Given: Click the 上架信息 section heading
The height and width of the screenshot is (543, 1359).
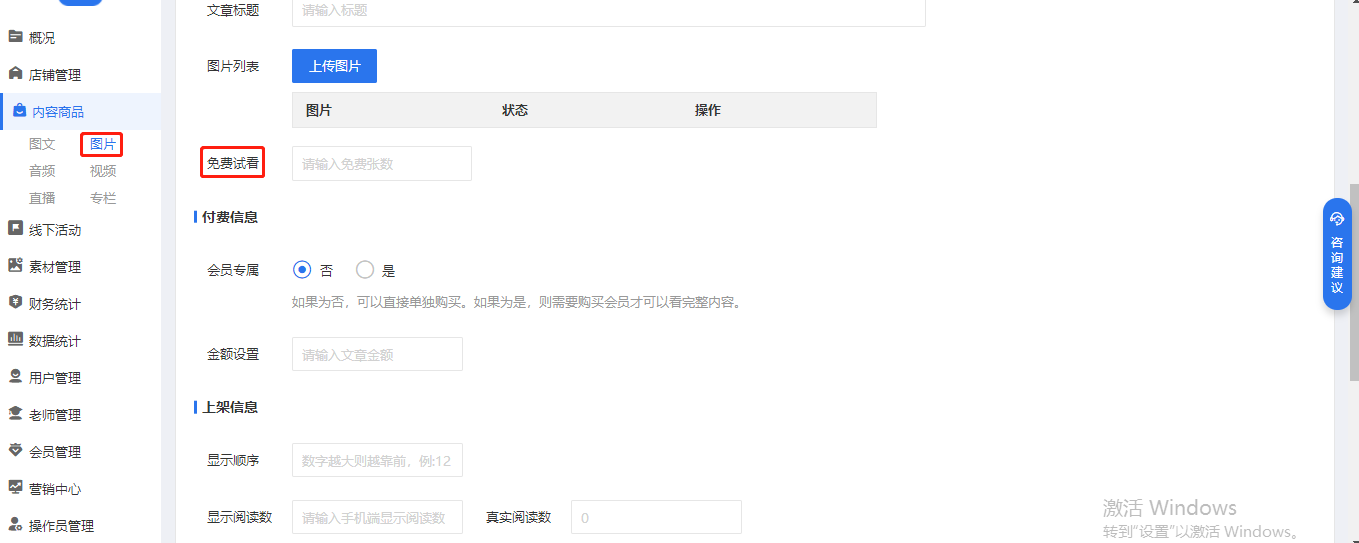Looking at the screenshot, I should click(x=230, y=407).
